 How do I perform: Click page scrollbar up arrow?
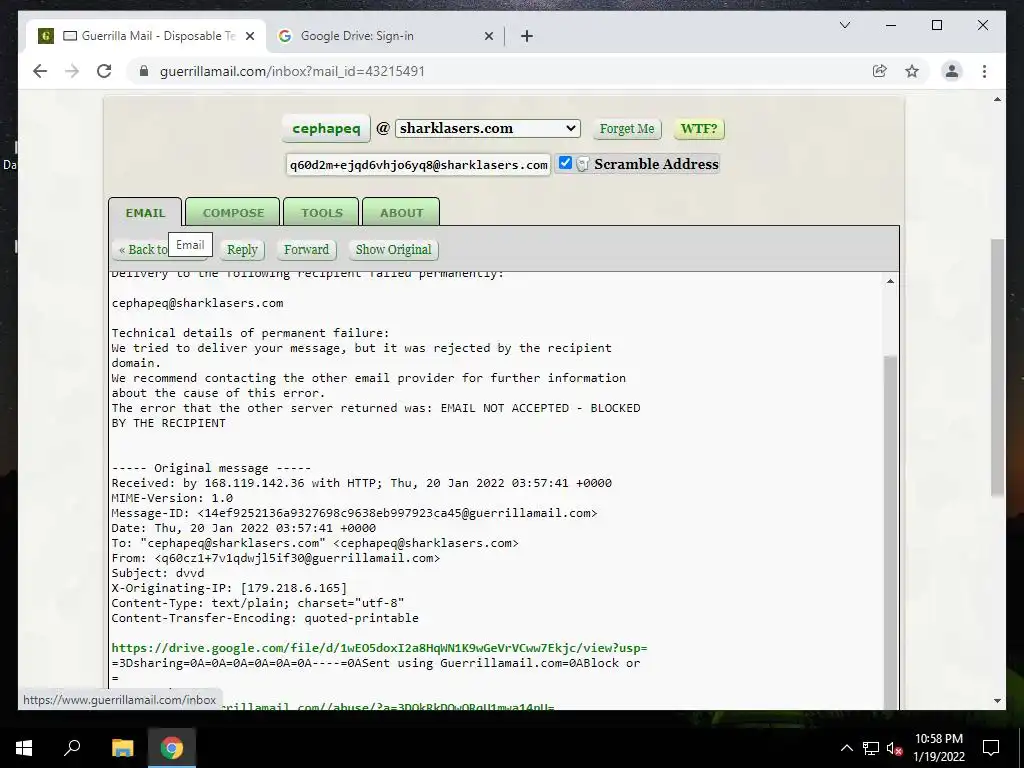pos(997,99)
